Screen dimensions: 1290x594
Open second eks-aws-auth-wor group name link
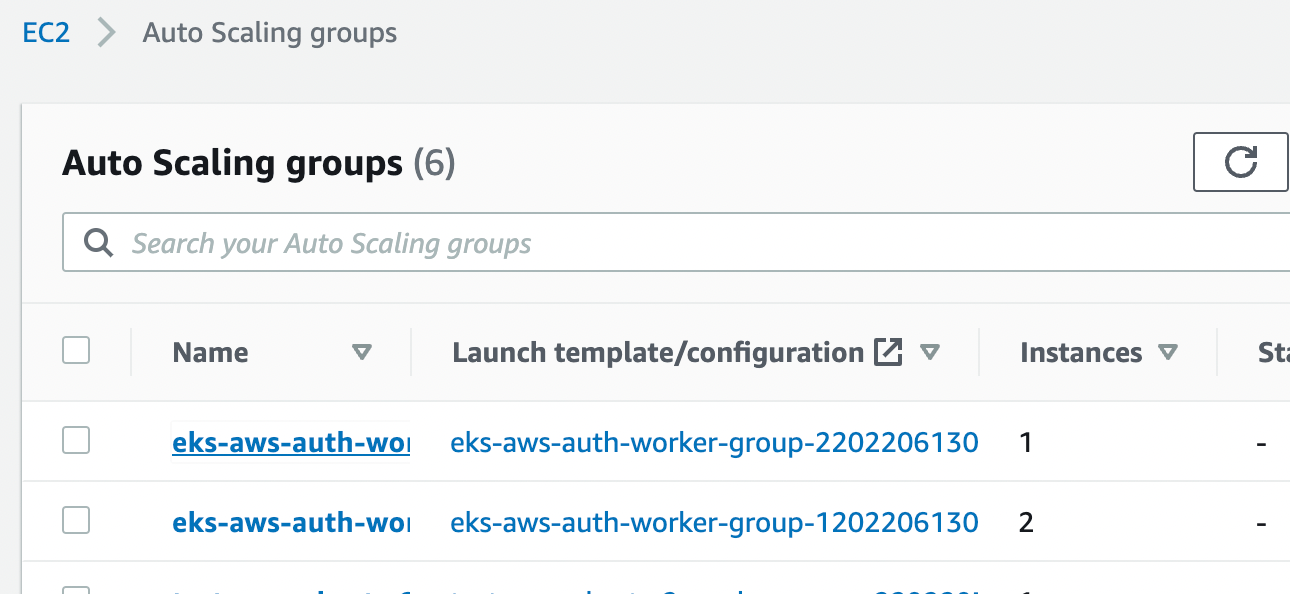coord(291,522)
